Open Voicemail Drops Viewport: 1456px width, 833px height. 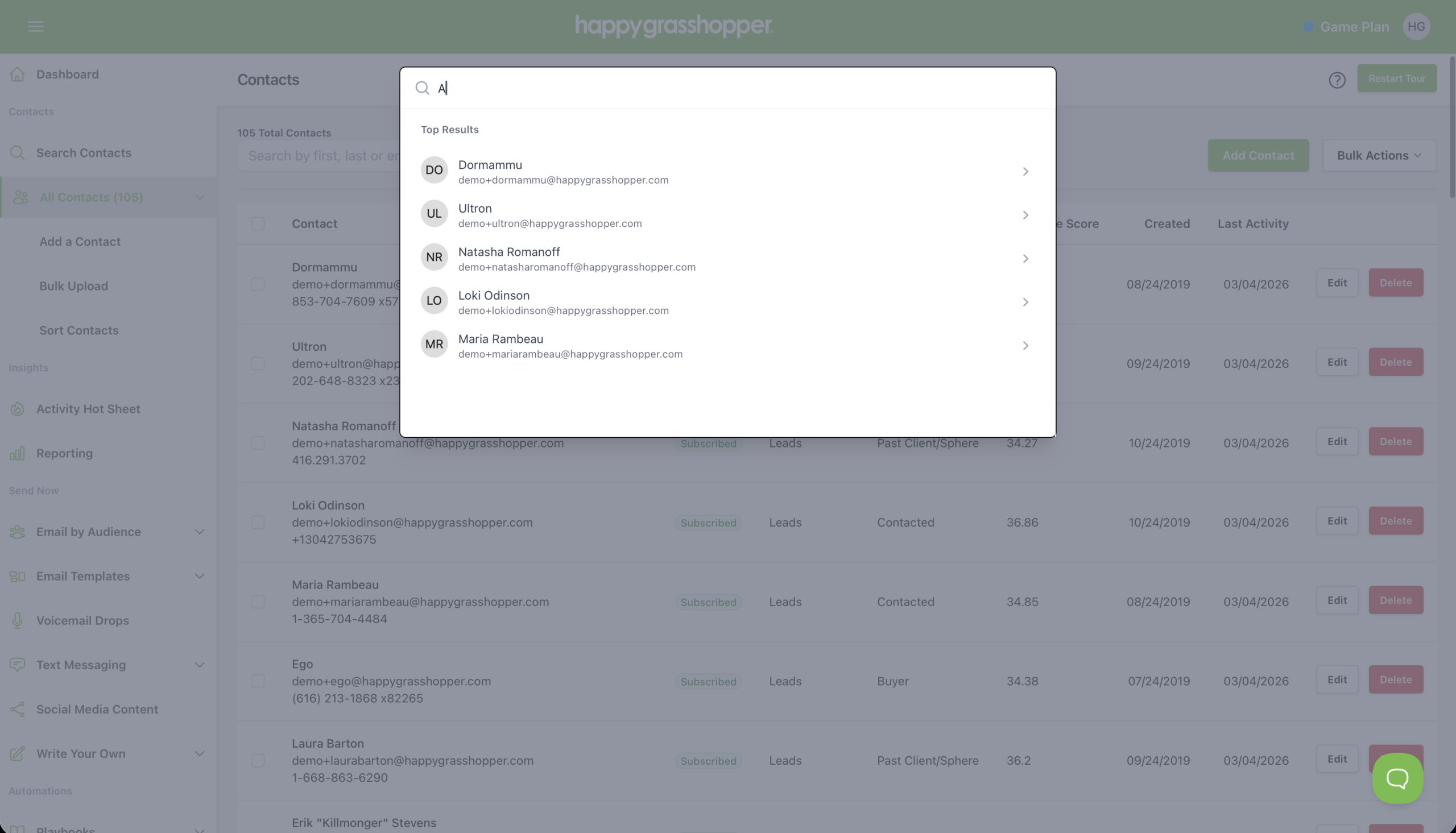coord(83,621)
